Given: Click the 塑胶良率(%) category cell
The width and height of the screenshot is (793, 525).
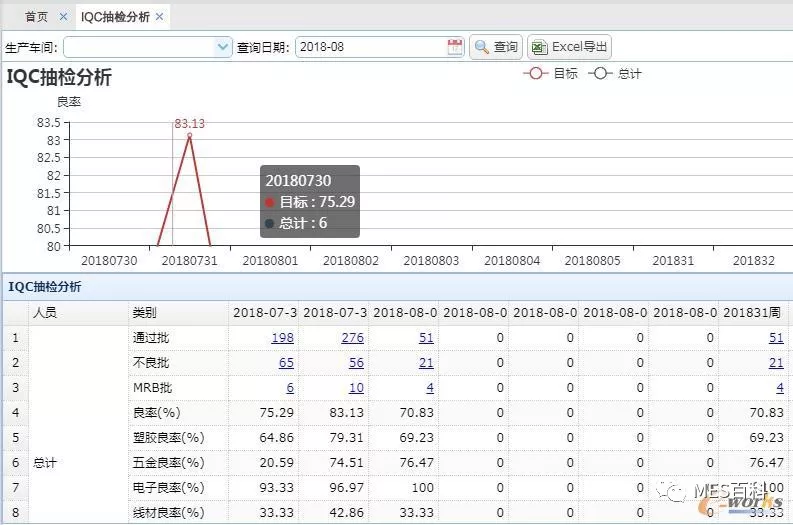Looking at the screenshot, I should click(178, 438).
